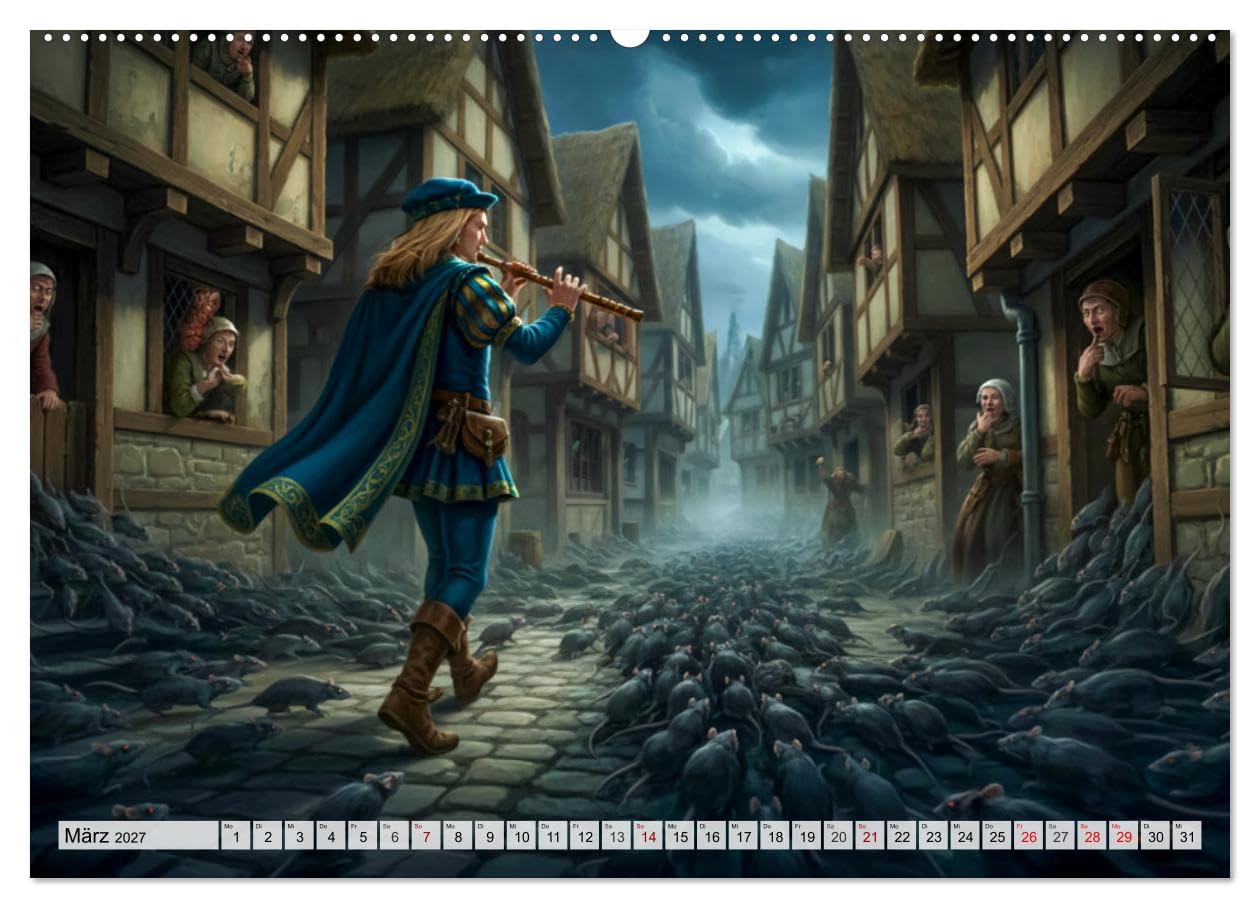
Task: Click day 8 in the calendar strip
Action: point(457,836)
